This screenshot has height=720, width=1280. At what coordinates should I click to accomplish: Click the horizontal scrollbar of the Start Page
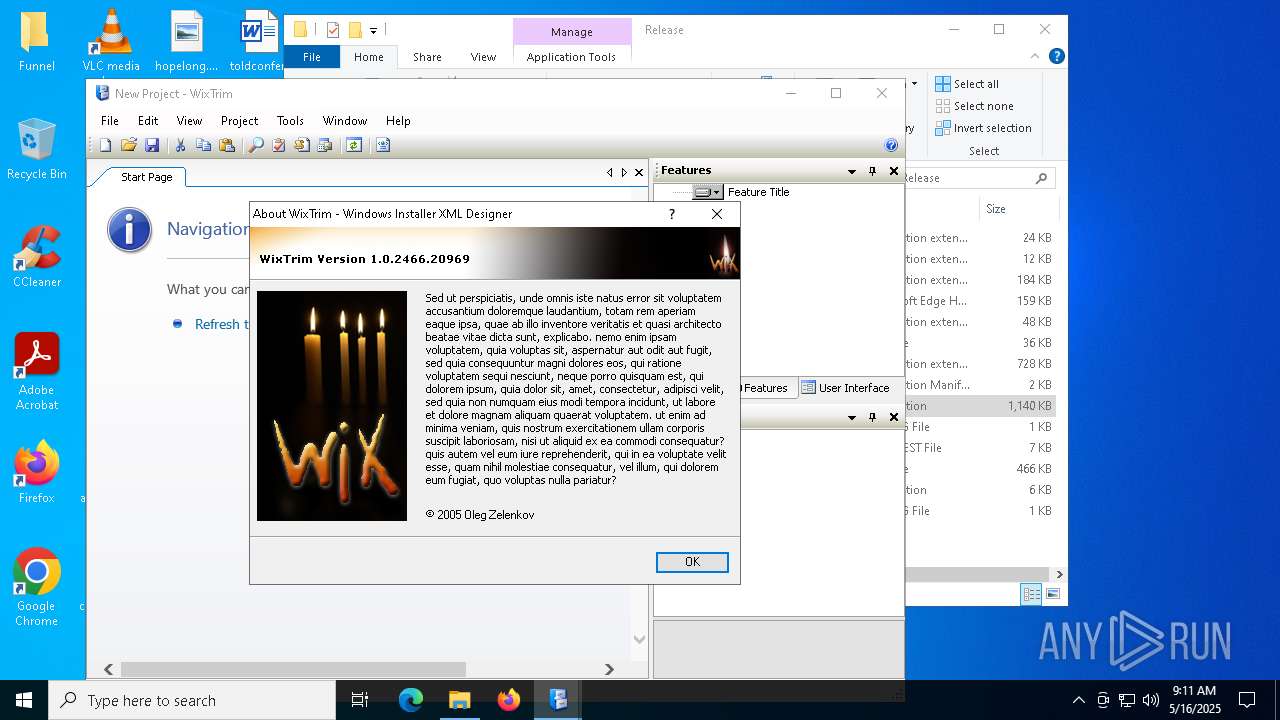coord(293,669)
